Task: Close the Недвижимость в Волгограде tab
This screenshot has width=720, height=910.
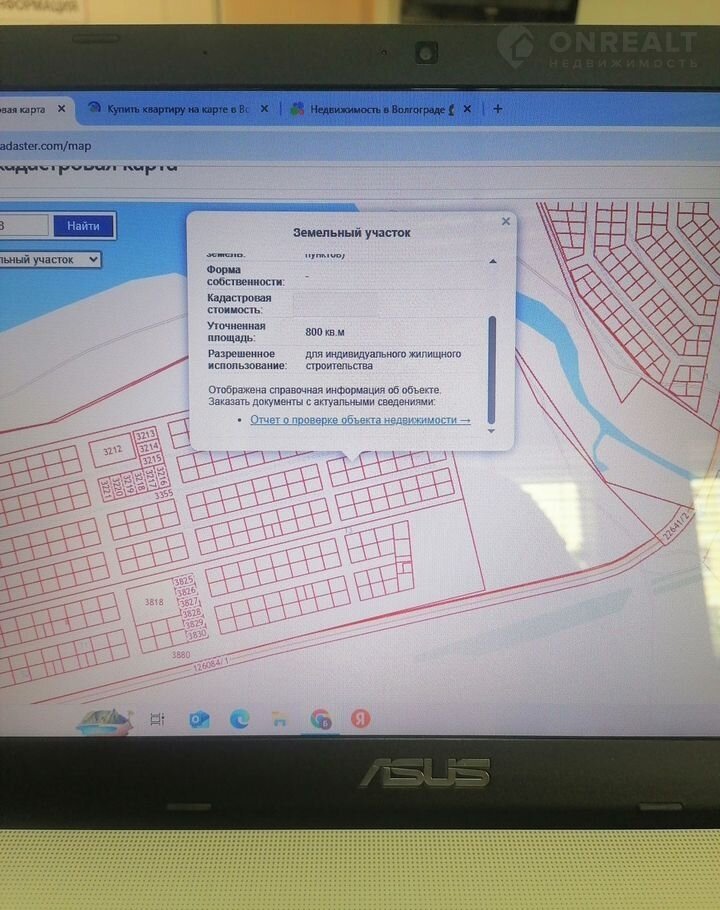Action: (471, 109)
